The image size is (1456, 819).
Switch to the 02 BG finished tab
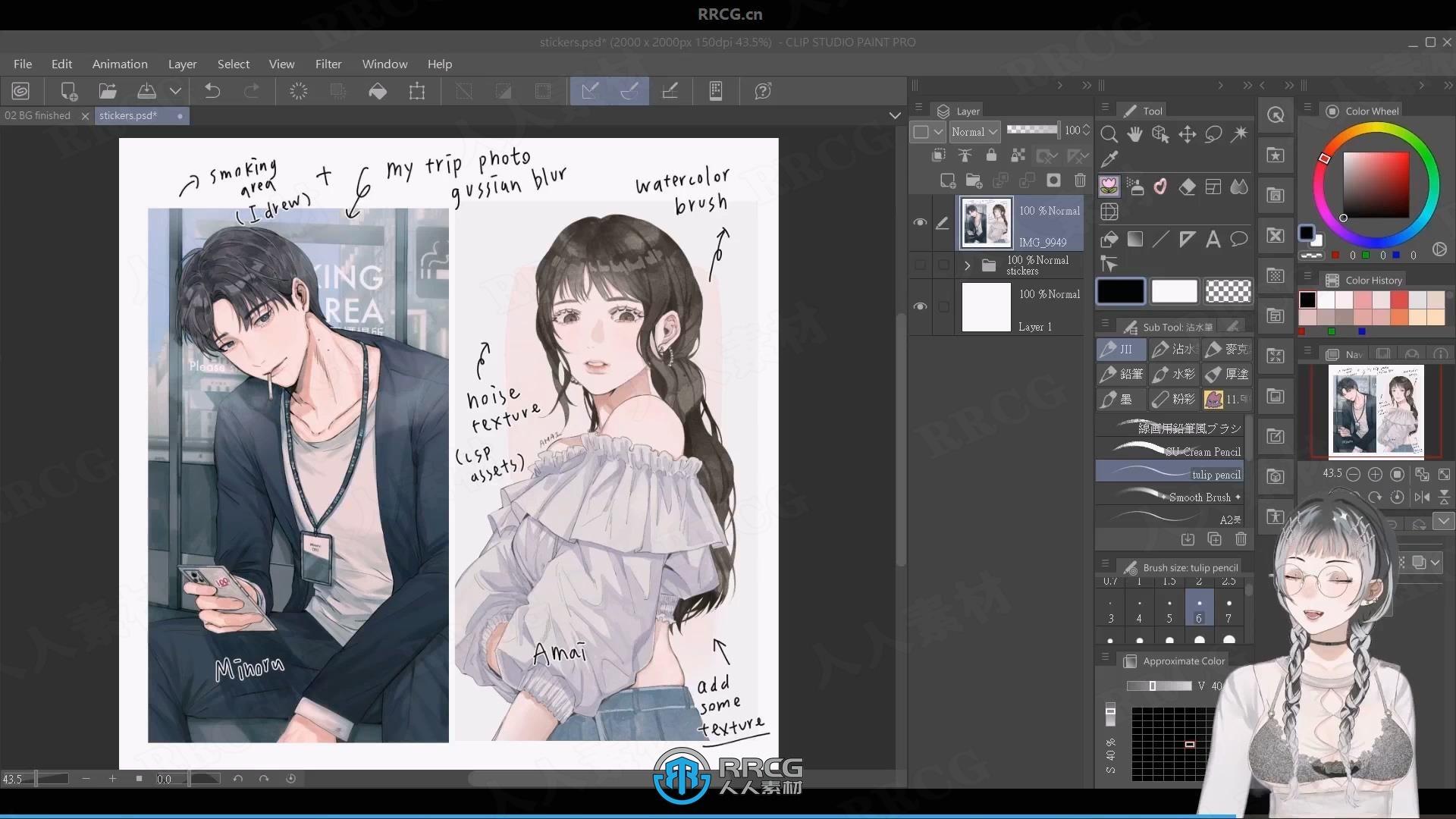click(38, 115)
